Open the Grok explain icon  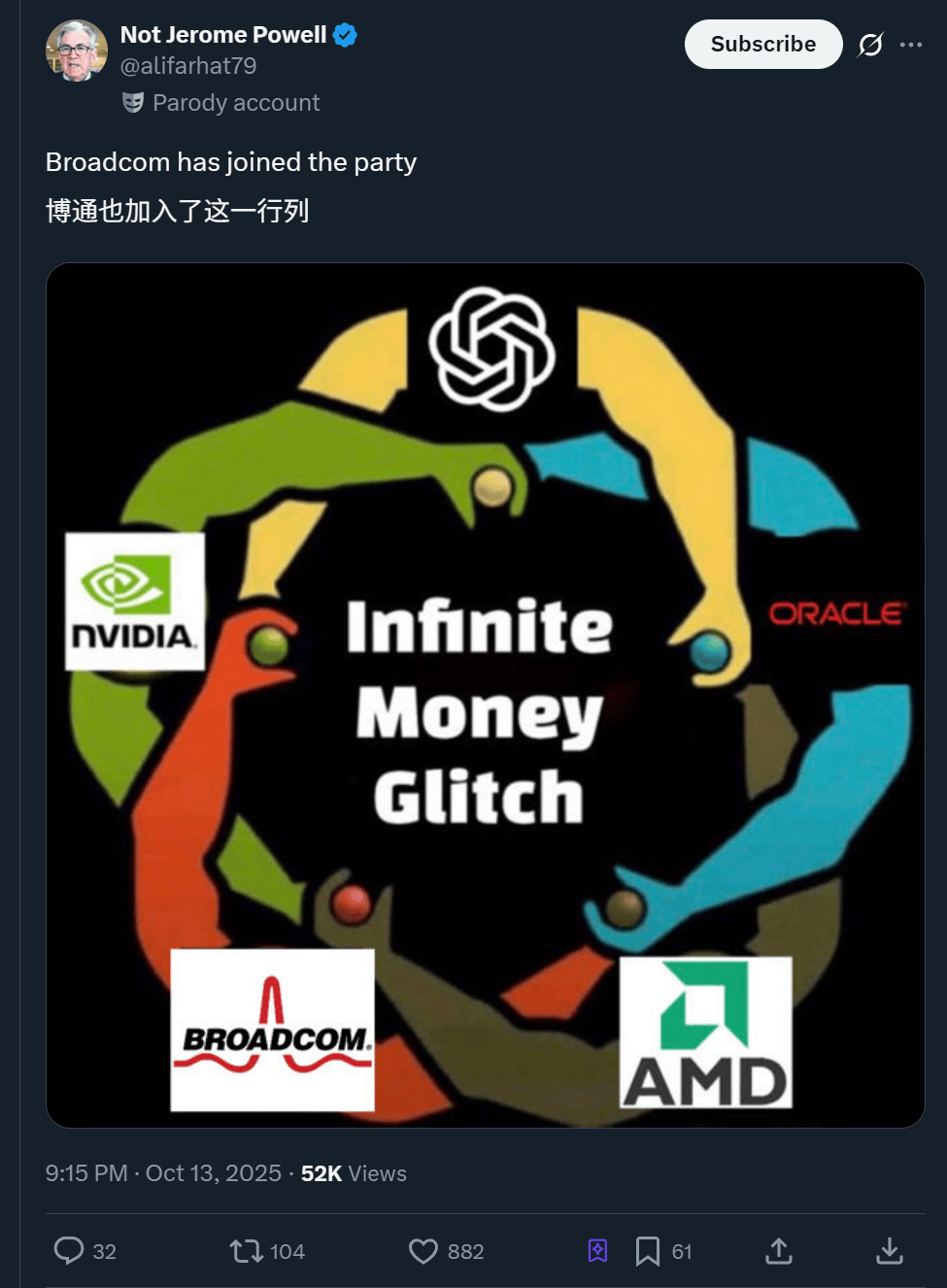click(x=870, y=45)
